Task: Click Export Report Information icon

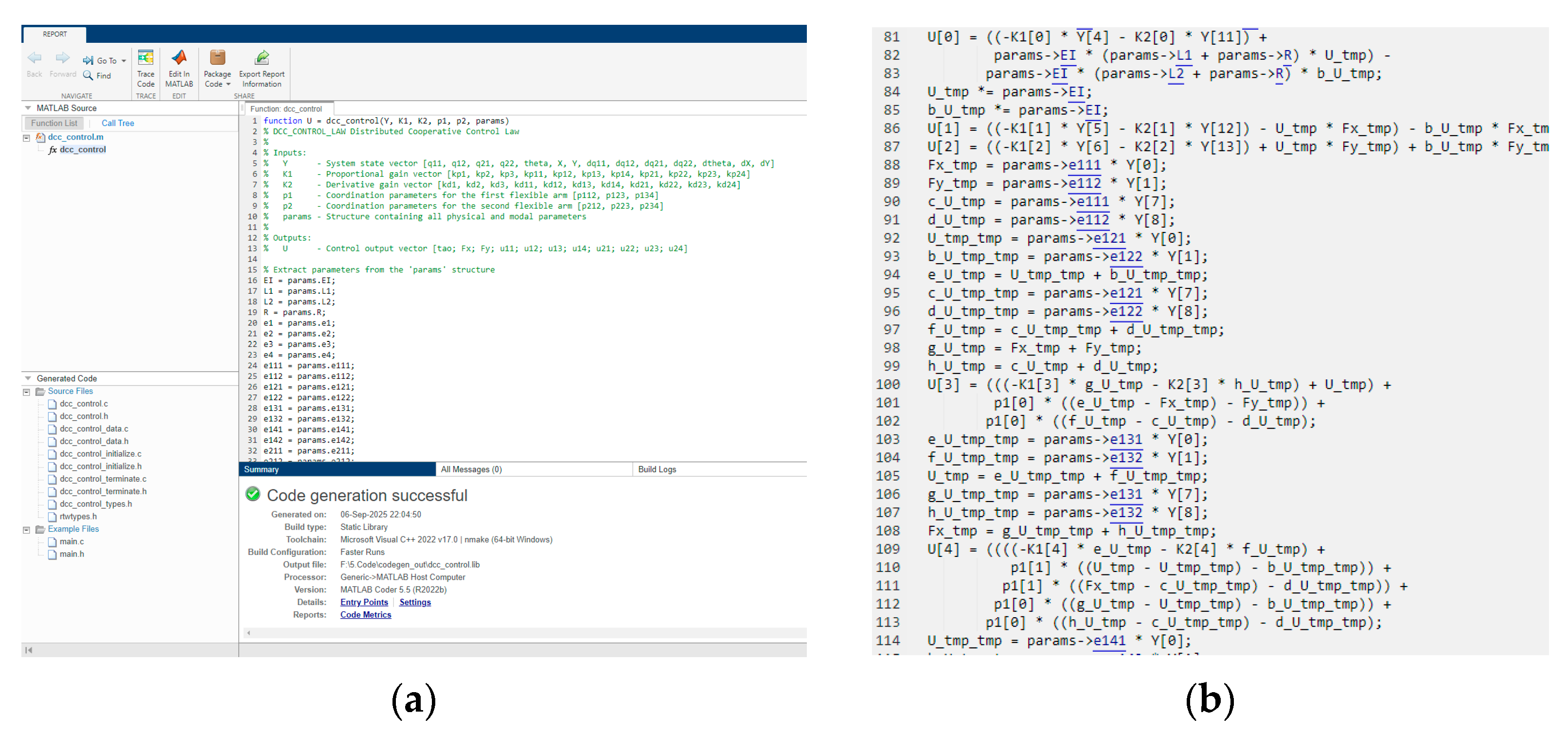Action: tap(262, 58)
